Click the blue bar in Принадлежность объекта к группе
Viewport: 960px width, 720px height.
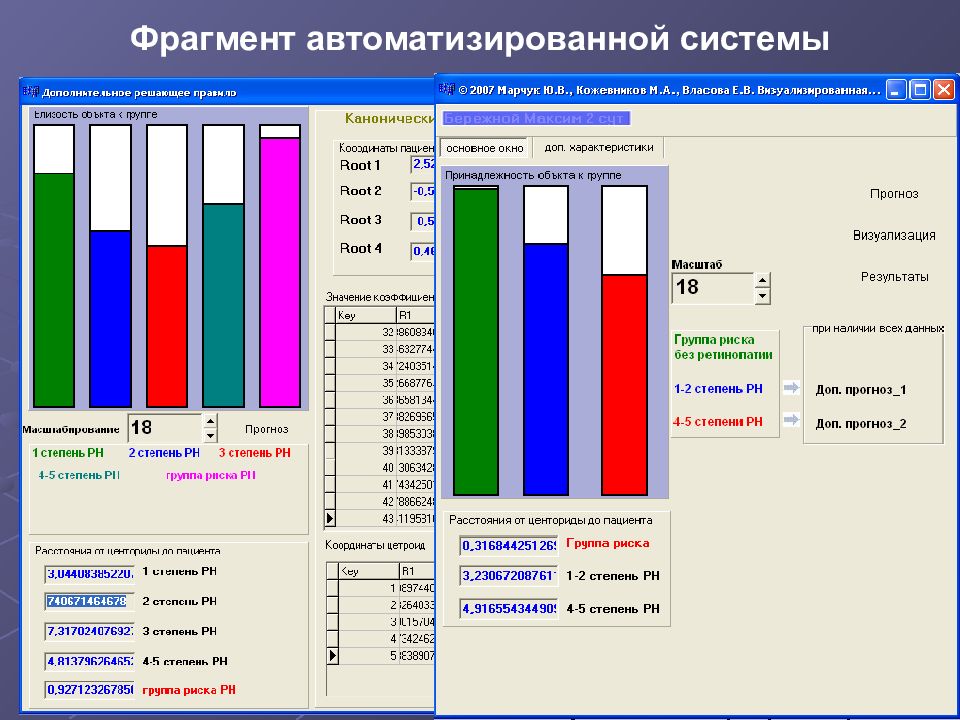(546, 369)
